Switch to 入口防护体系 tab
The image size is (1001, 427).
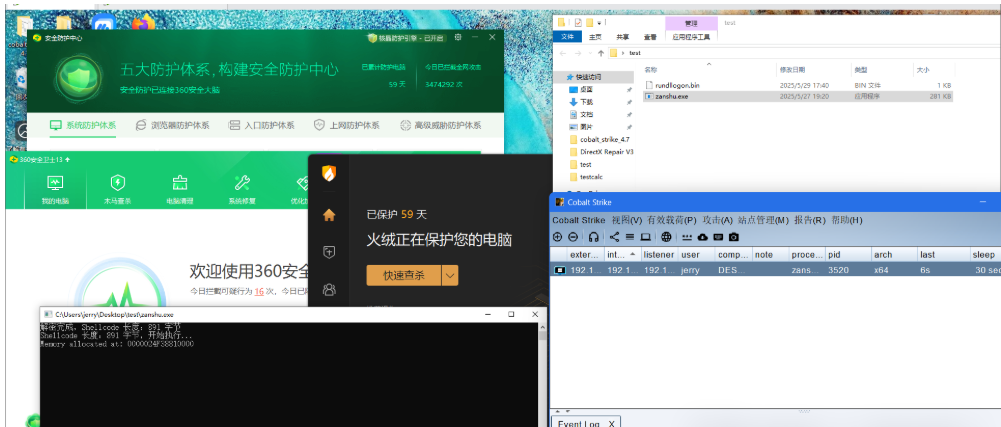click(x=262, y=125)
